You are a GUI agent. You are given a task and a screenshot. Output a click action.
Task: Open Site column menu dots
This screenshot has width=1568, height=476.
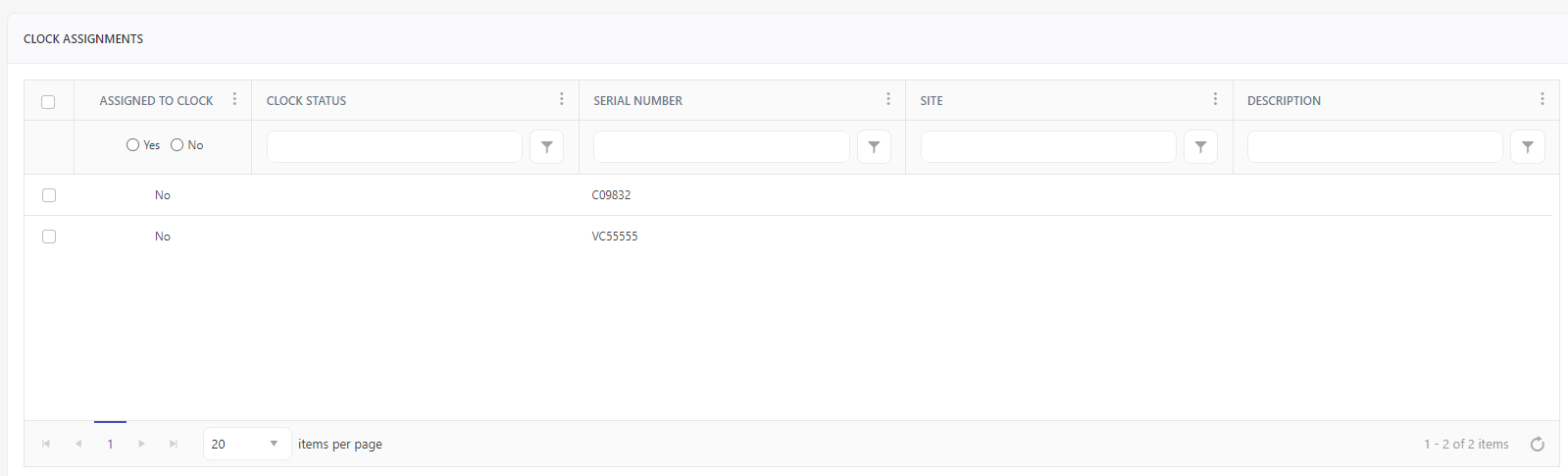(x=1215, y=99)
